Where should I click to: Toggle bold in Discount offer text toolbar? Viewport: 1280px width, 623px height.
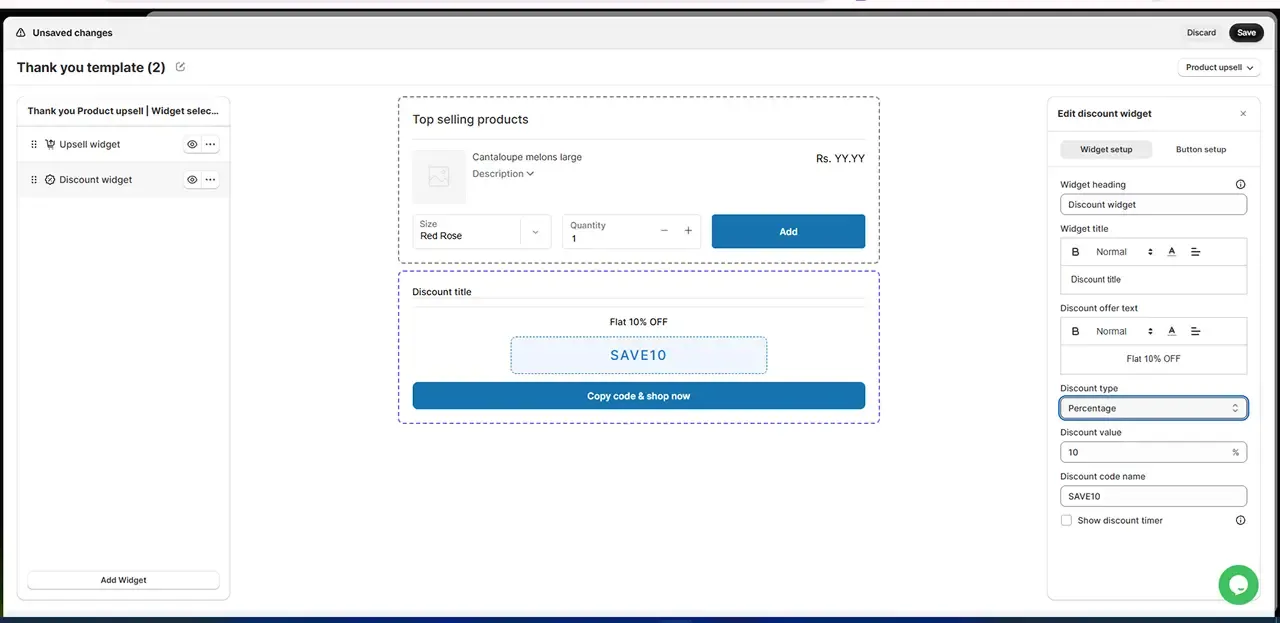point(1076,332)
